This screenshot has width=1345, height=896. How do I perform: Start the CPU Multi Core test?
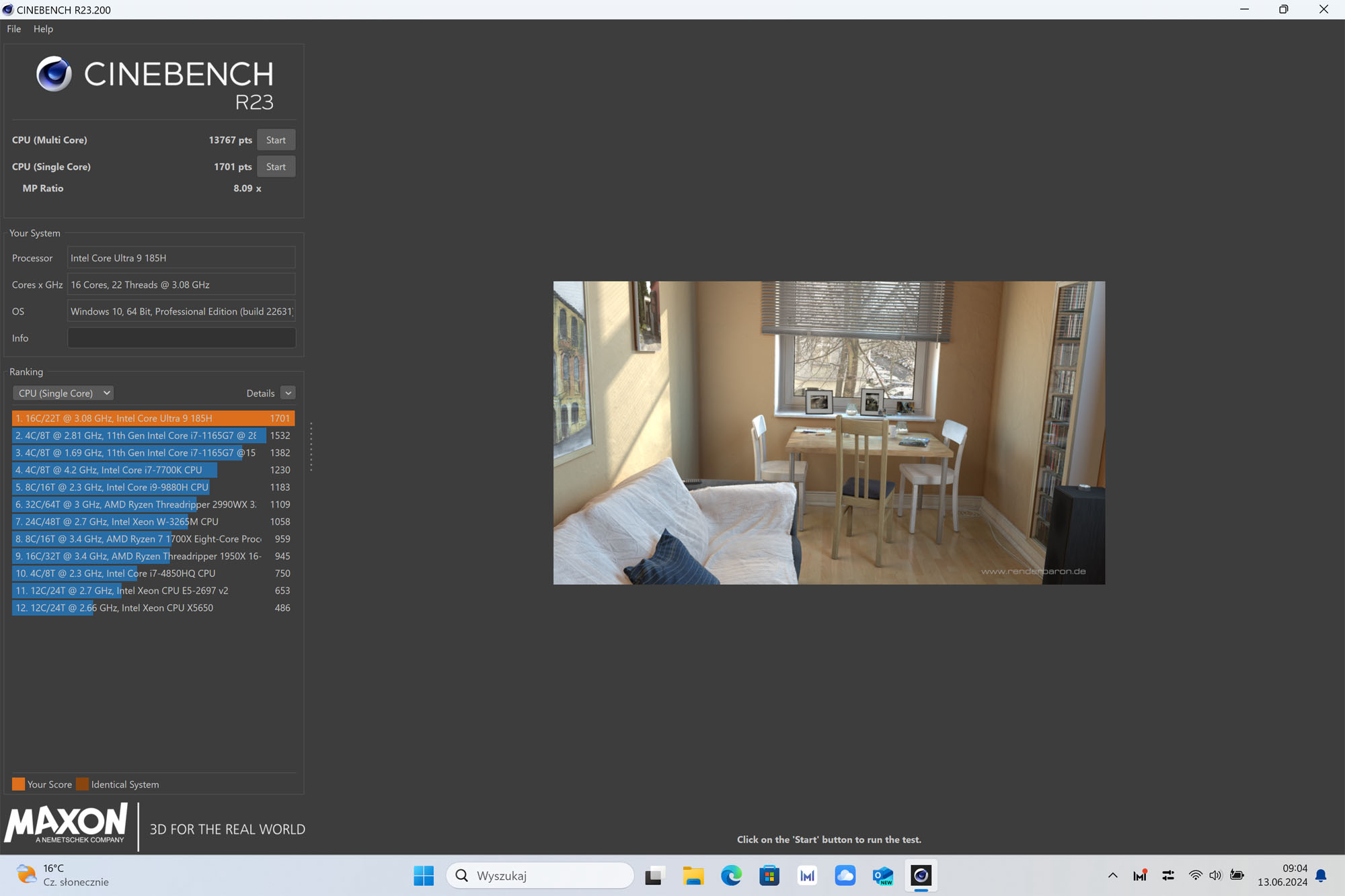(x=276, y=140)
